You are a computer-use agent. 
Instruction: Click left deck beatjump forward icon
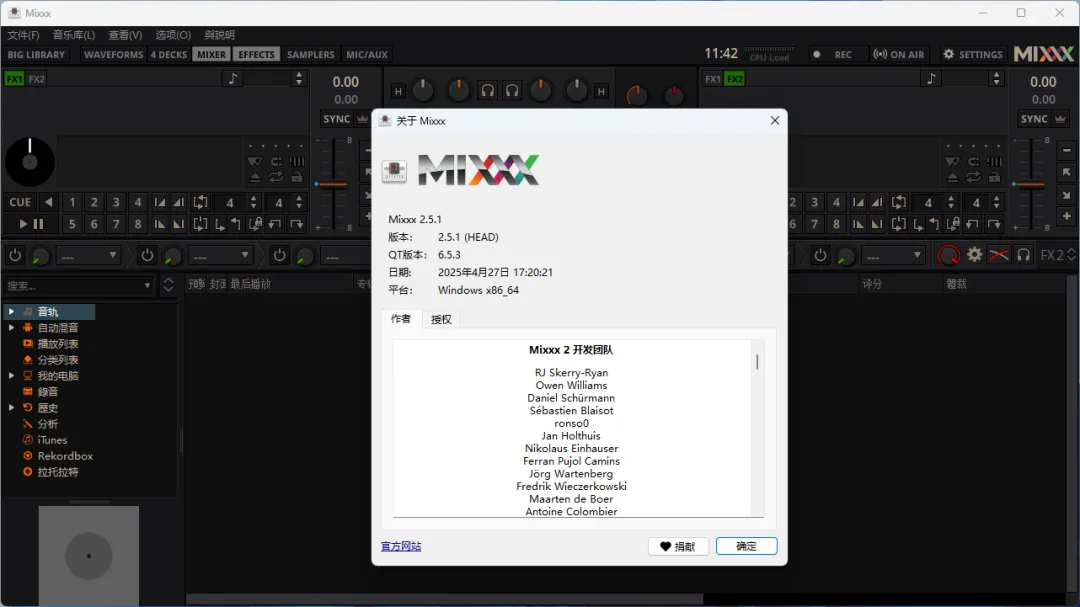[x=297, y=224]
